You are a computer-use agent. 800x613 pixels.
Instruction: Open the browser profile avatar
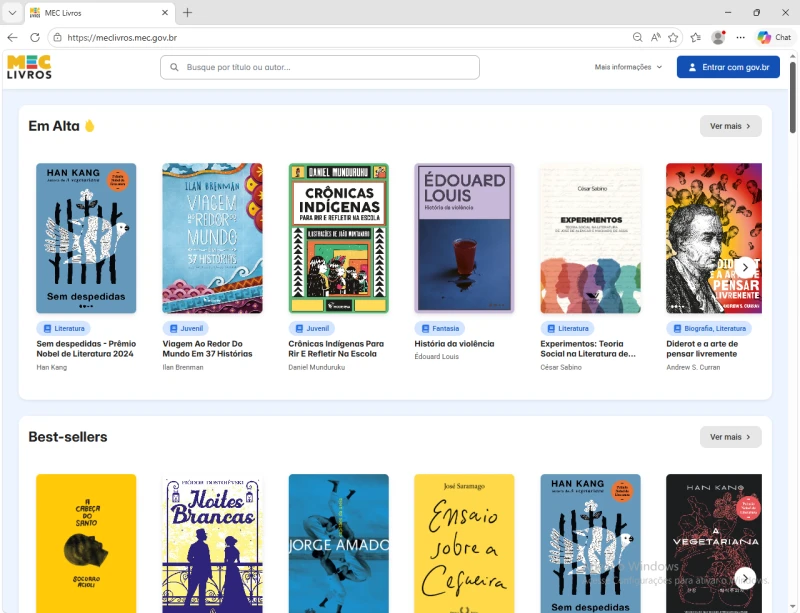[718, 37]
